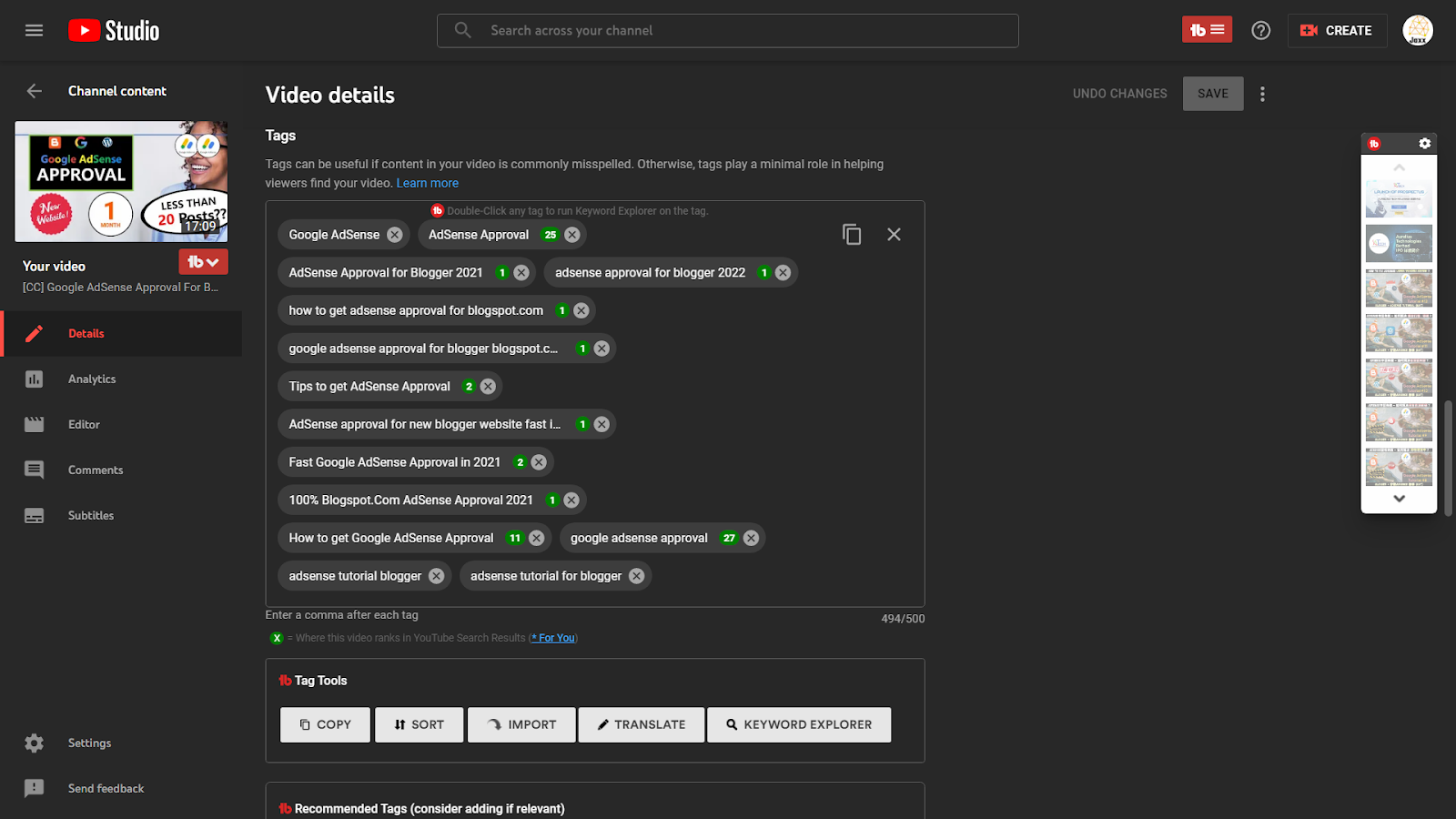Open the TubeBuddy menu in the header
1456x819 pixels.
click(1207, 30)
